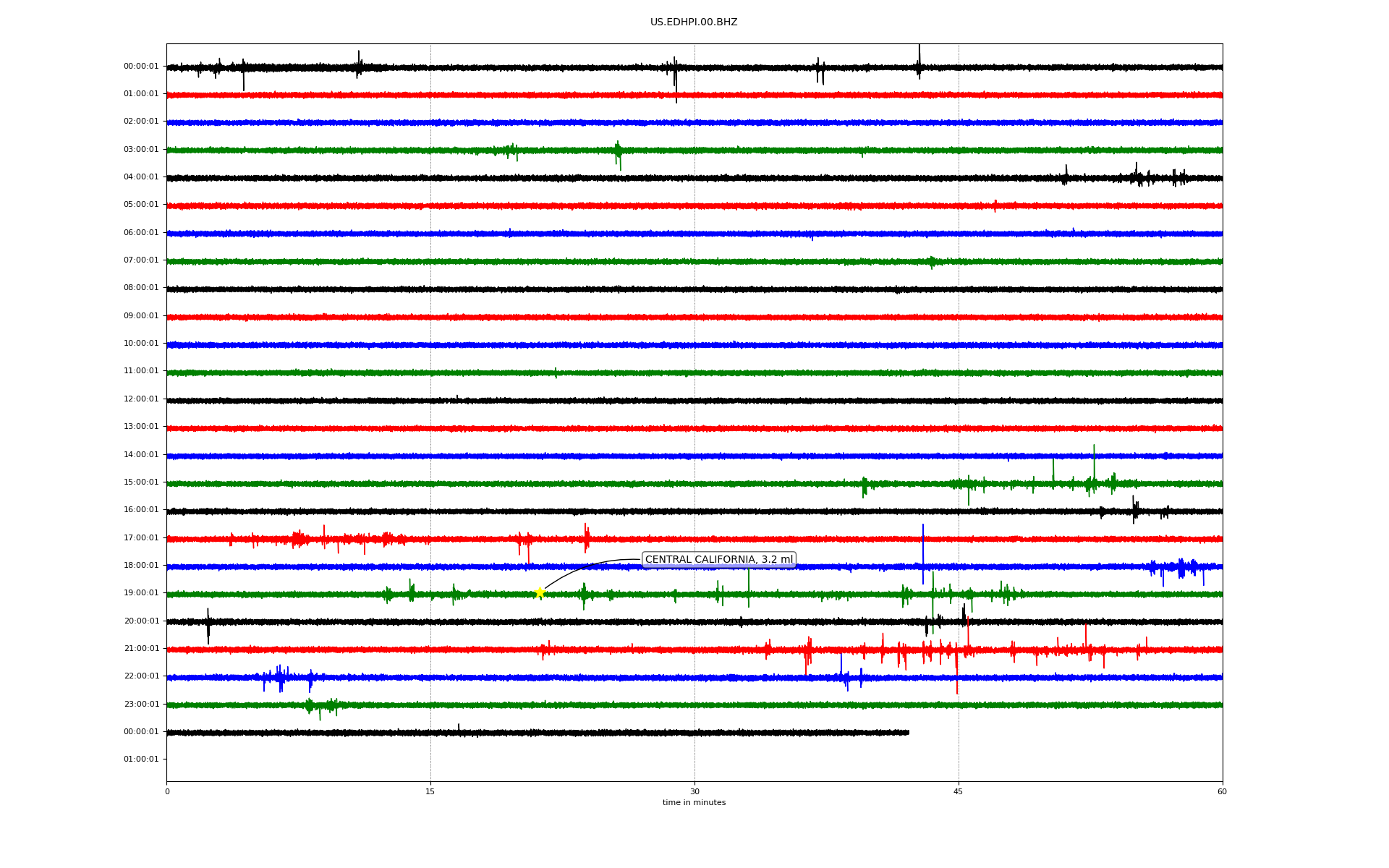Click the yellow star earthquake marker
Viewport: 1389px width, 868px height.
pyautogui.click(x=540, y=592)
